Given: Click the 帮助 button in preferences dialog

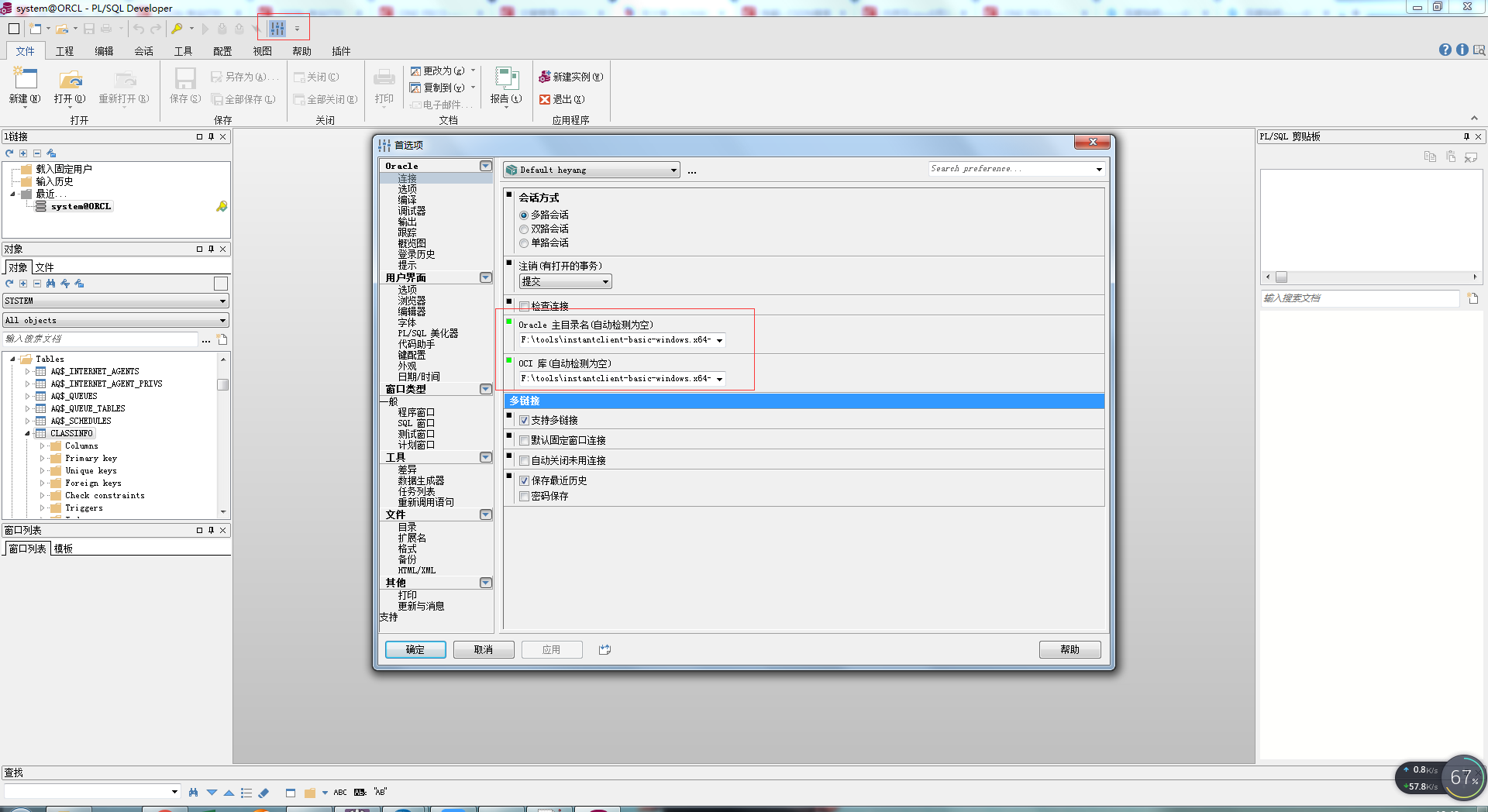Looking at the screenshot, I should 1069,649.
